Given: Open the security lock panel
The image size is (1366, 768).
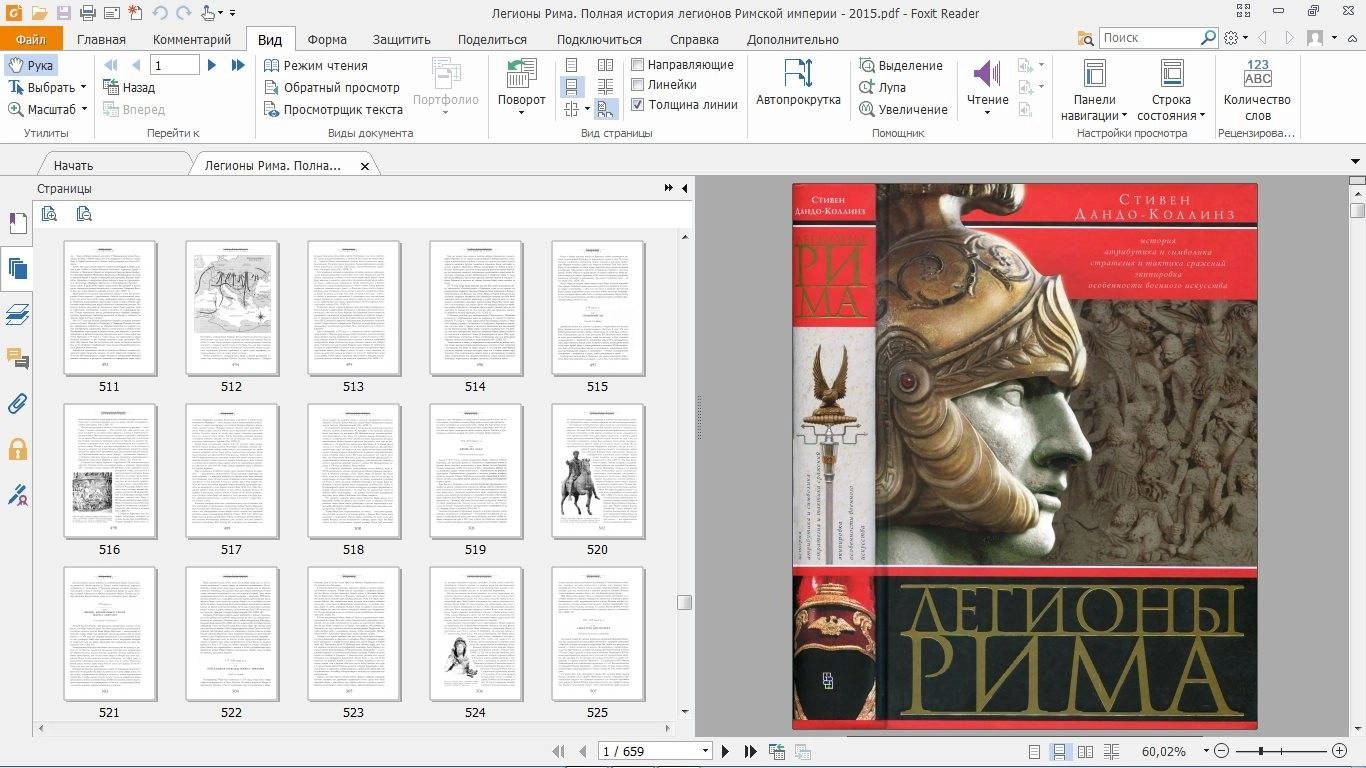Looking at the screenshot, I should (17, 449).
